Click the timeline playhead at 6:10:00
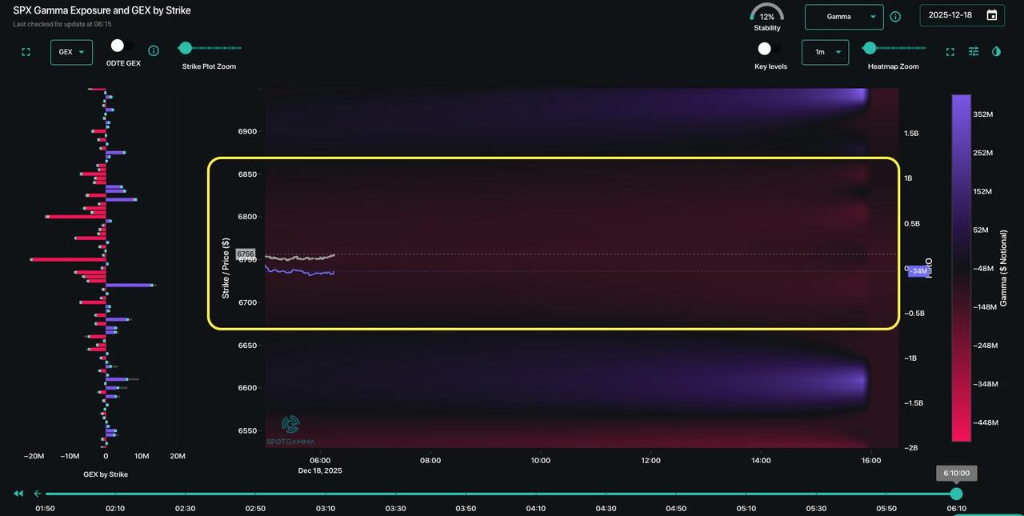The width and height of the screenshot is (1024, 516). coord(956,494)
